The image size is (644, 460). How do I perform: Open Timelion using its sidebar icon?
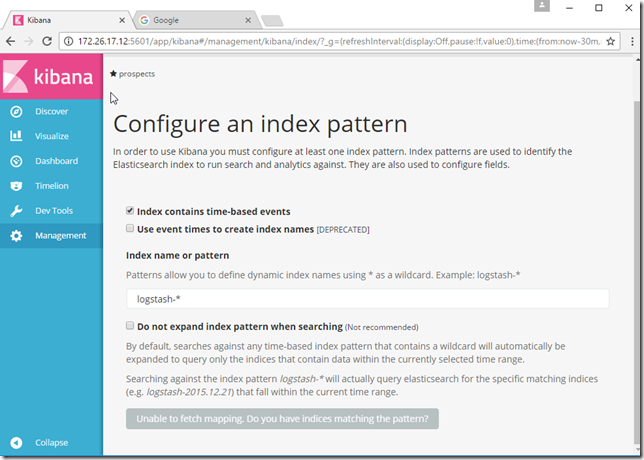coord(16,186)
